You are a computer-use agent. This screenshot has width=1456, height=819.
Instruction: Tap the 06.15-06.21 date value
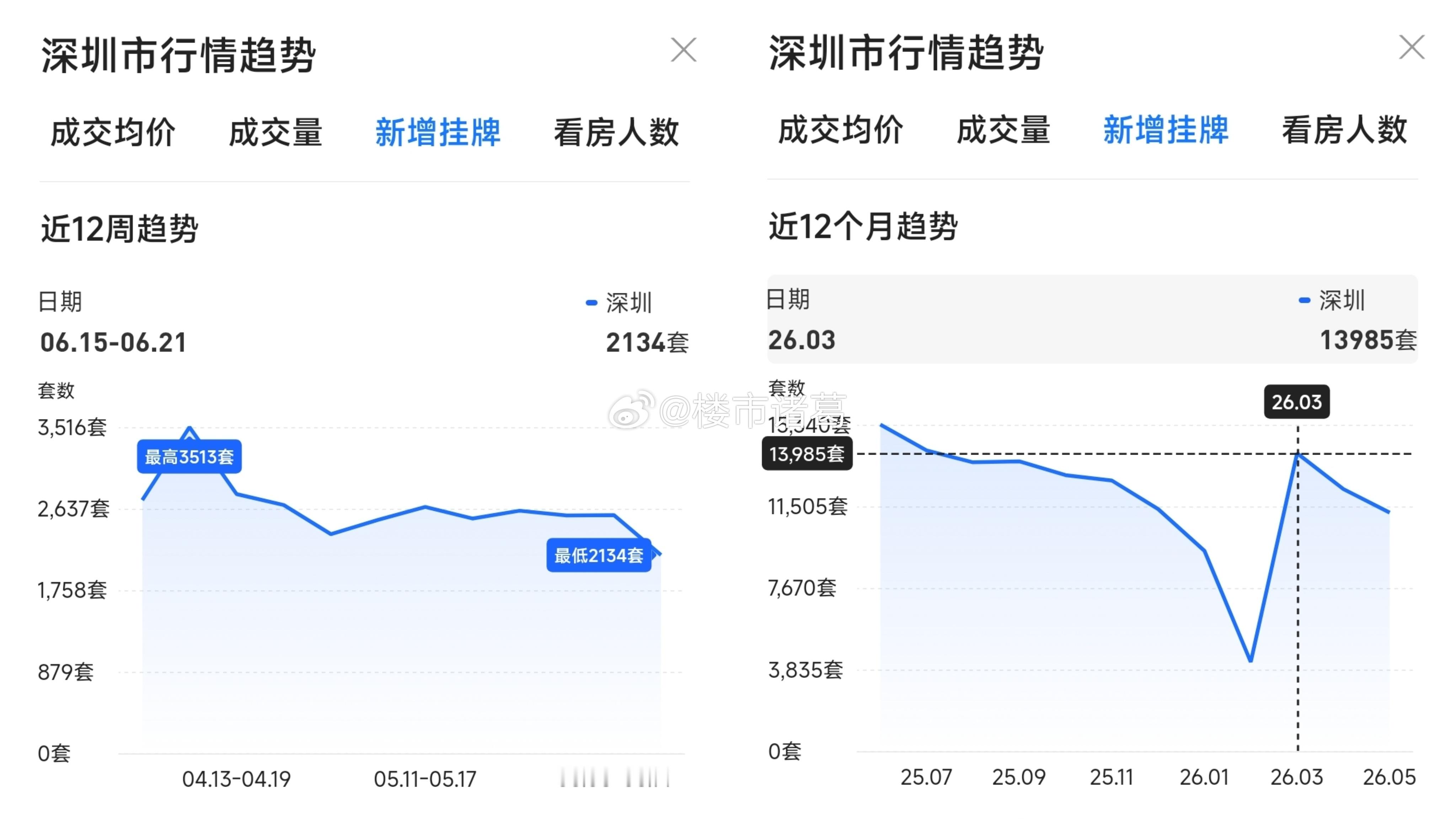click(113, 343)
